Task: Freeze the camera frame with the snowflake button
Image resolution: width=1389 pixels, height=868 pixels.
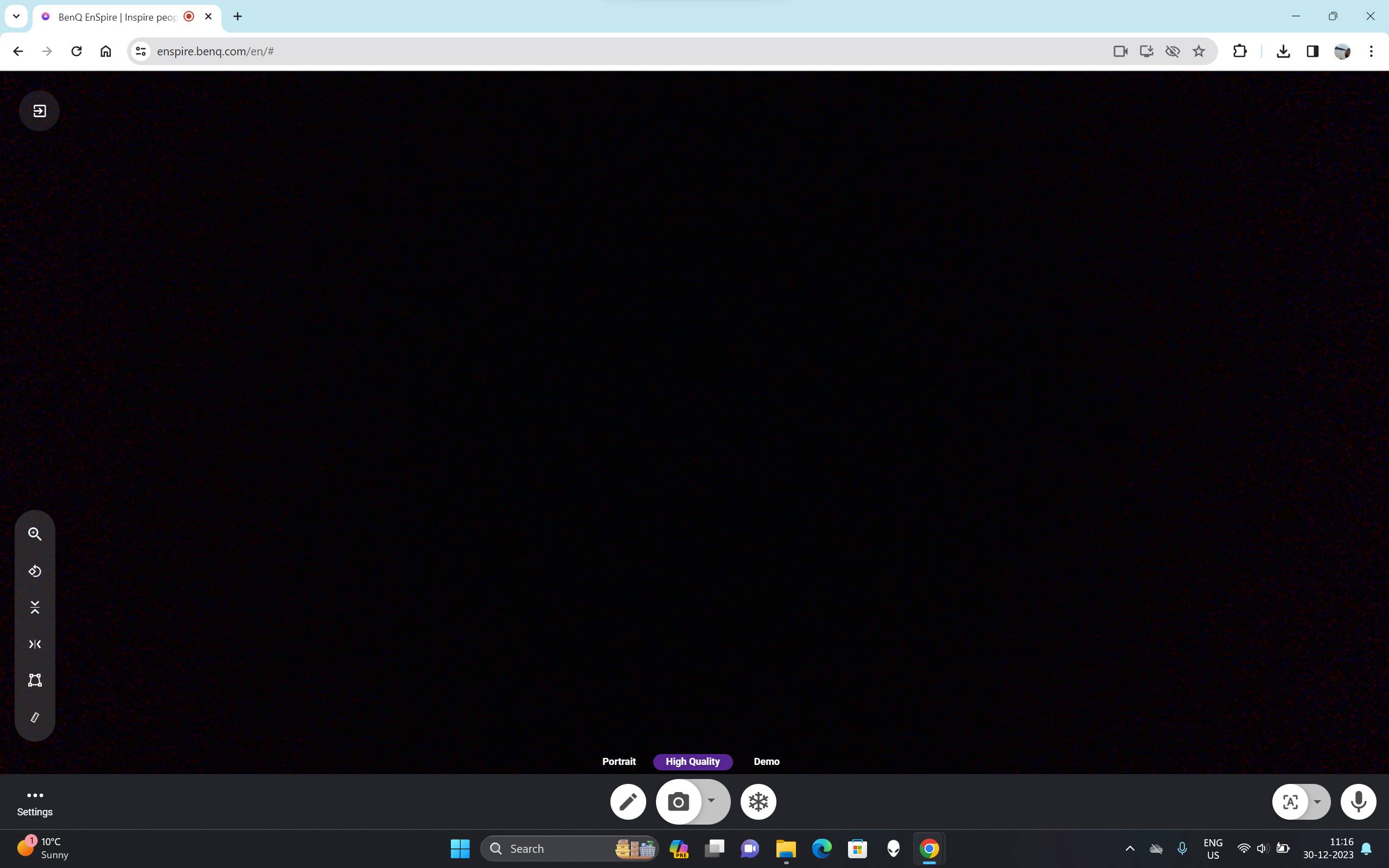Action: pos(758,801)
